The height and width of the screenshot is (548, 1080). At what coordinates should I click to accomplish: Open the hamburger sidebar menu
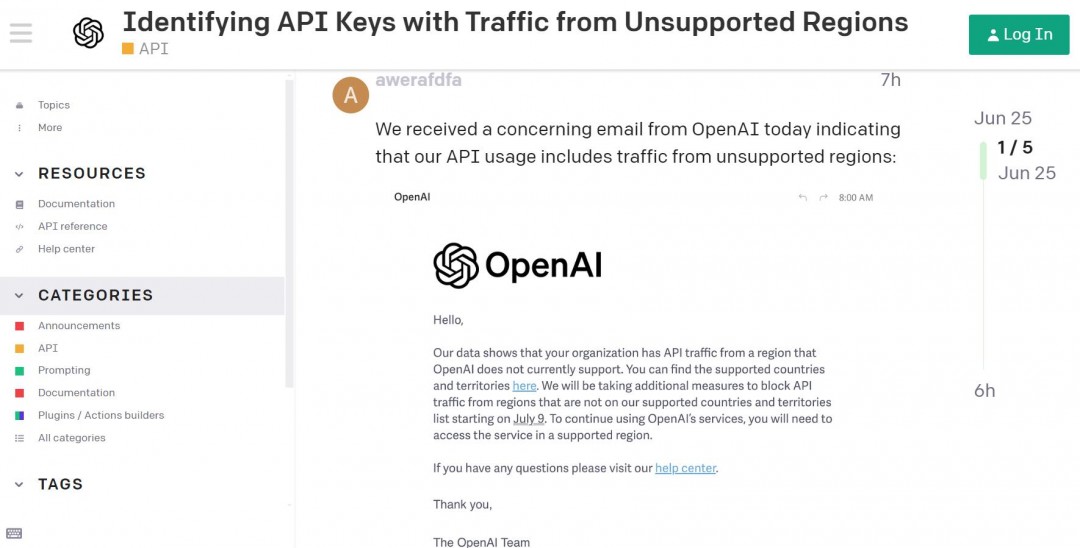click(x=21, y=33)
